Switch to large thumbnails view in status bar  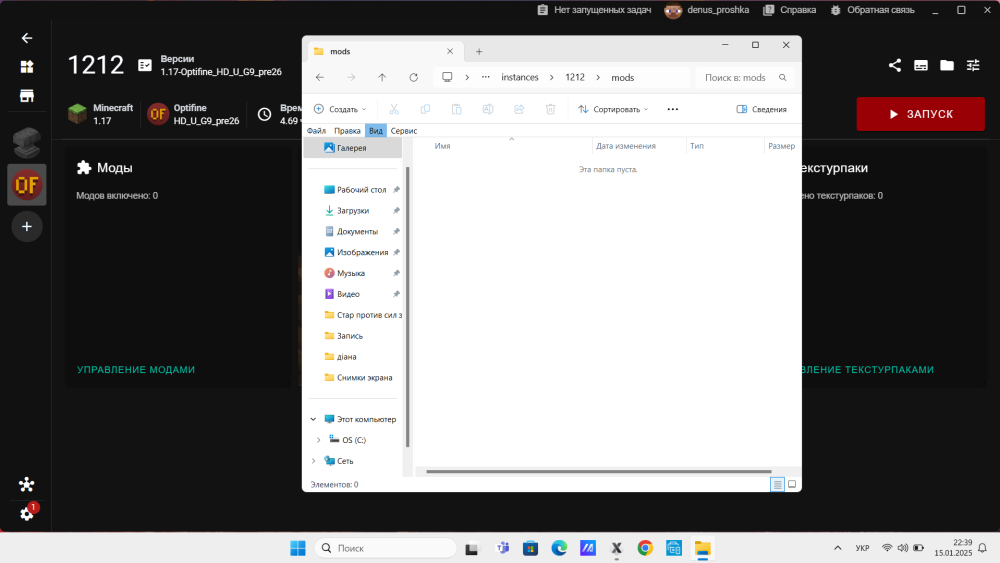792,484
